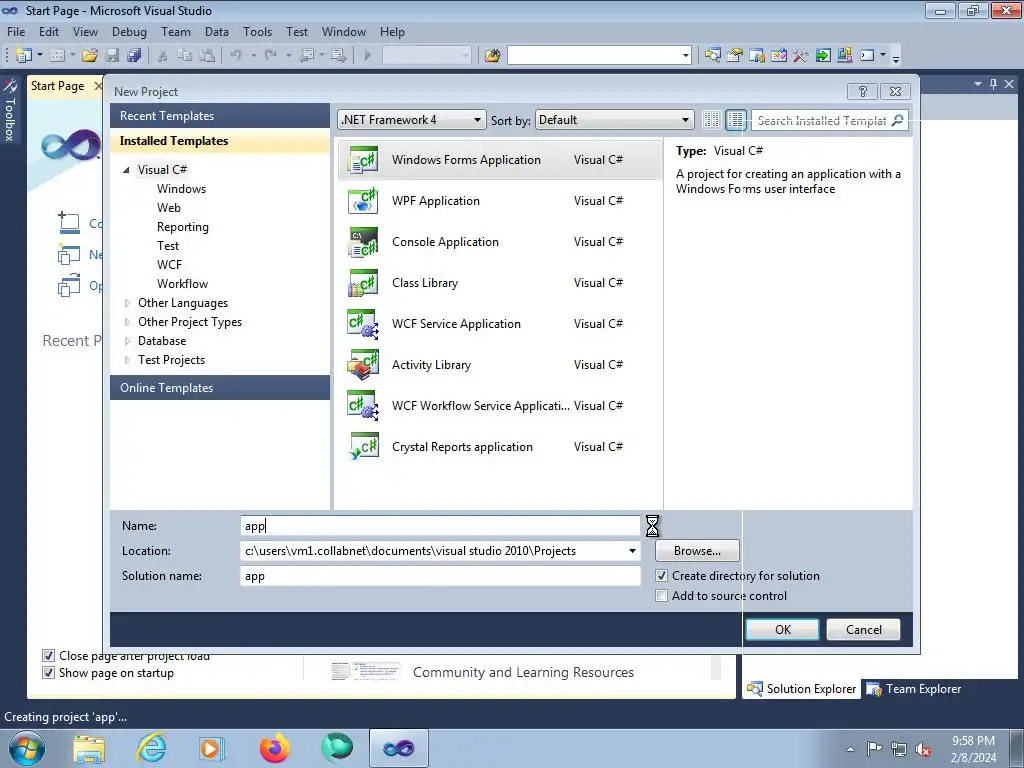Switch to small icons view in New Project

[x=711, y=120]
